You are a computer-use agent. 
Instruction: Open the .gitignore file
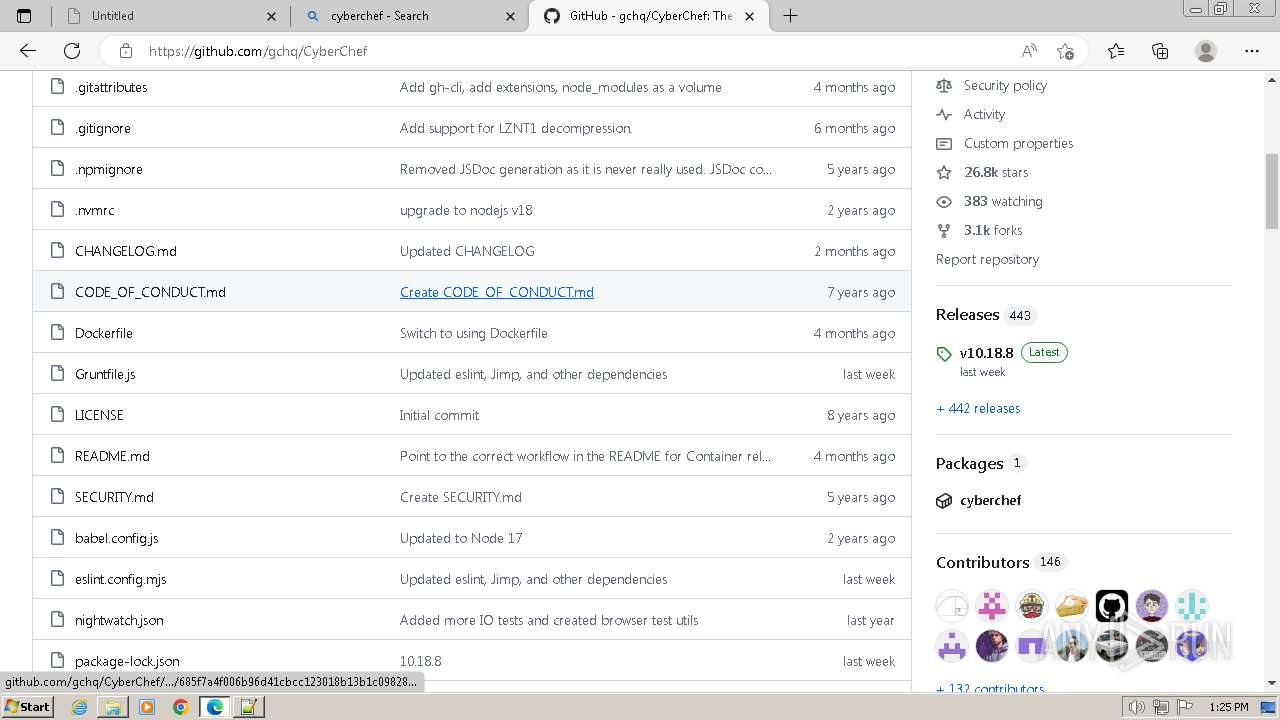tap(102, 128)
